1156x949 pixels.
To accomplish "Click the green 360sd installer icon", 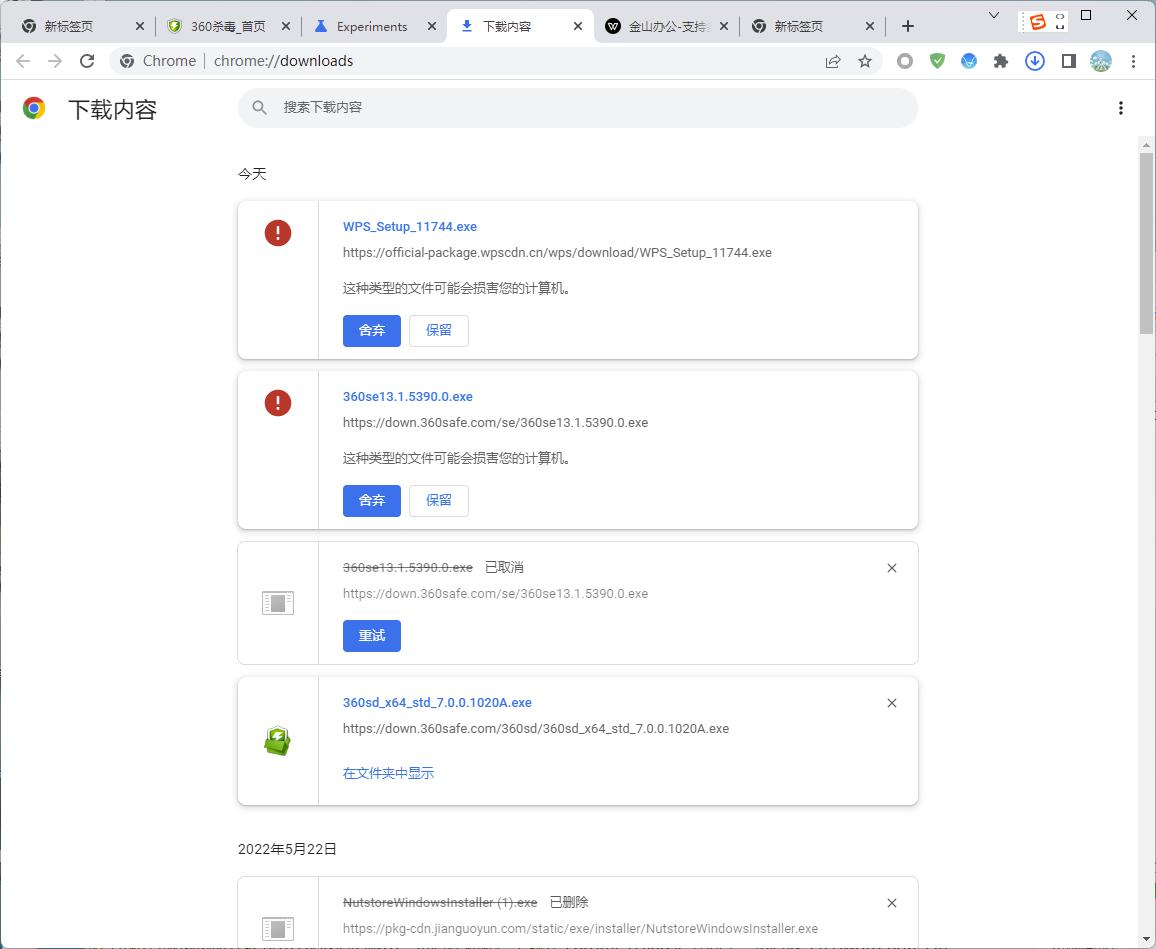I will point(278,740).
